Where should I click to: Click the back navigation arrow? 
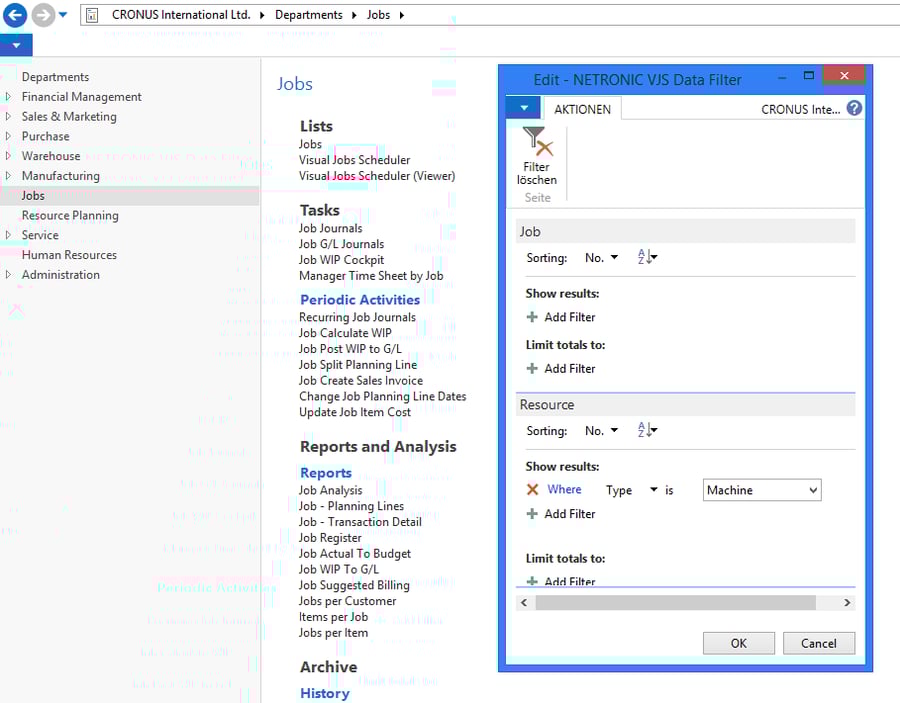point(14,14)
